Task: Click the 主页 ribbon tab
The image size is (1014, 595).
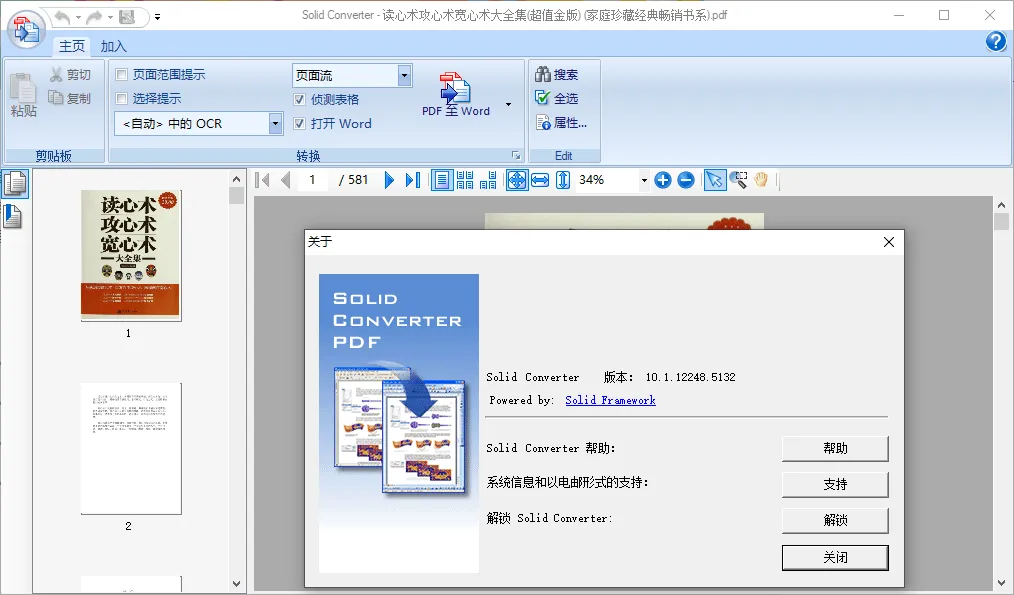Action: tap(71, 46)
